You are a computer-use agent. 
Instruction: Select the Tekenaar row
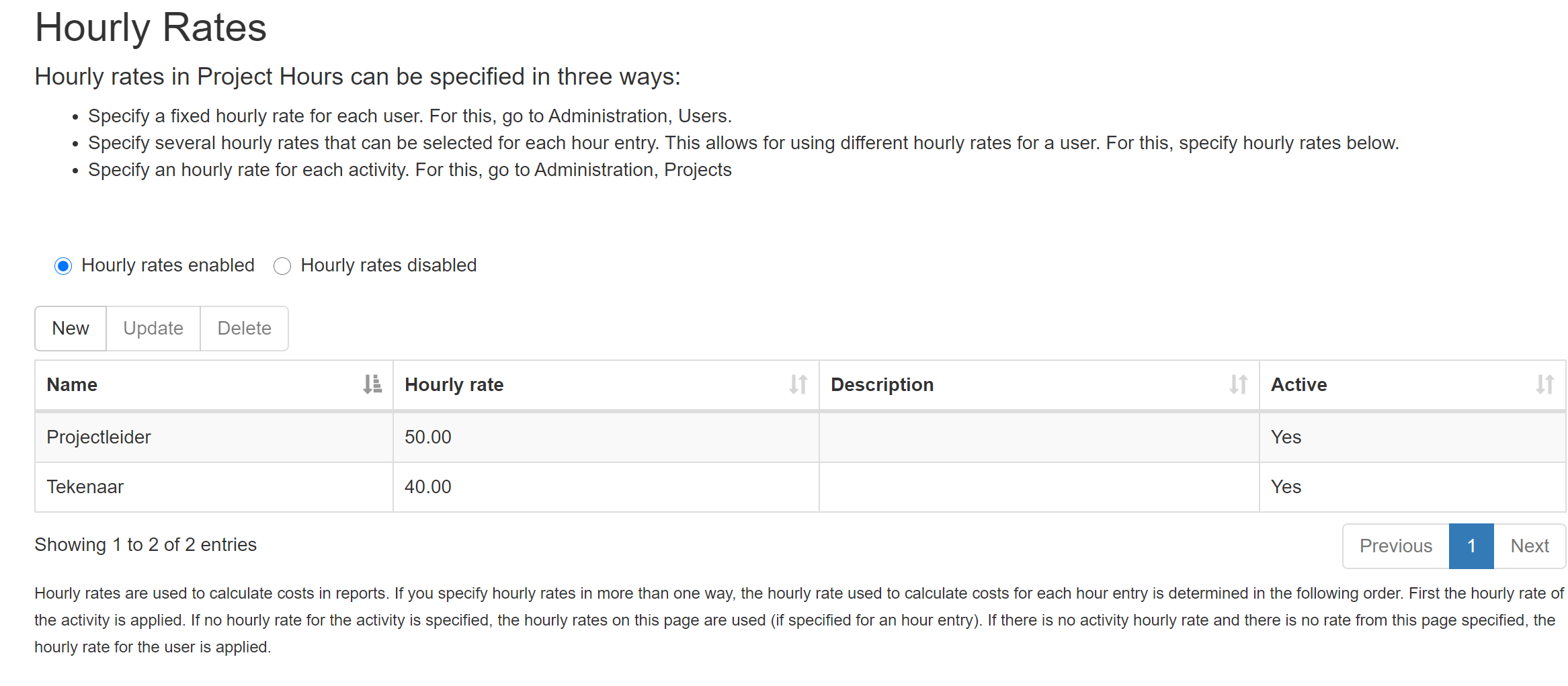800,487
